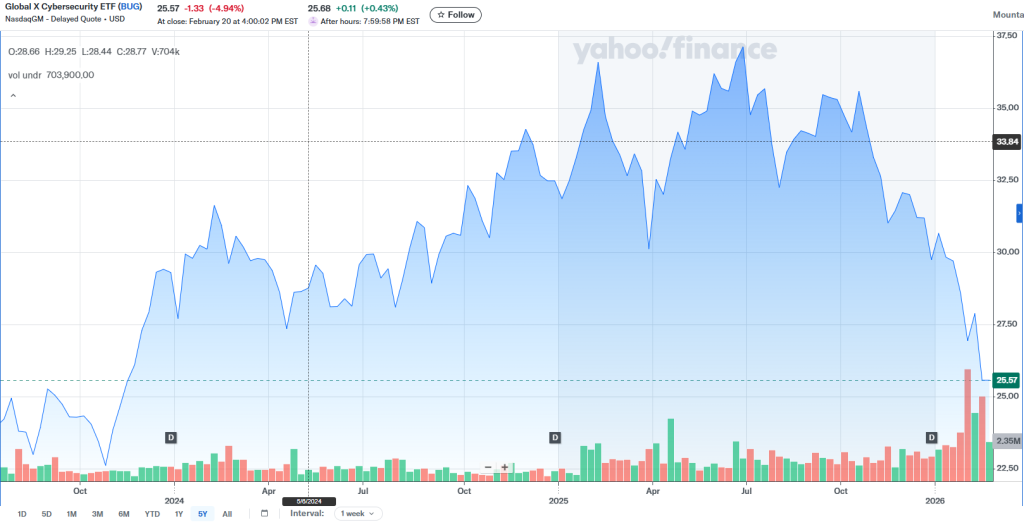The image size is (1024, 525).
Task: Click the L:28.44 low value
Action: [95, 52]
